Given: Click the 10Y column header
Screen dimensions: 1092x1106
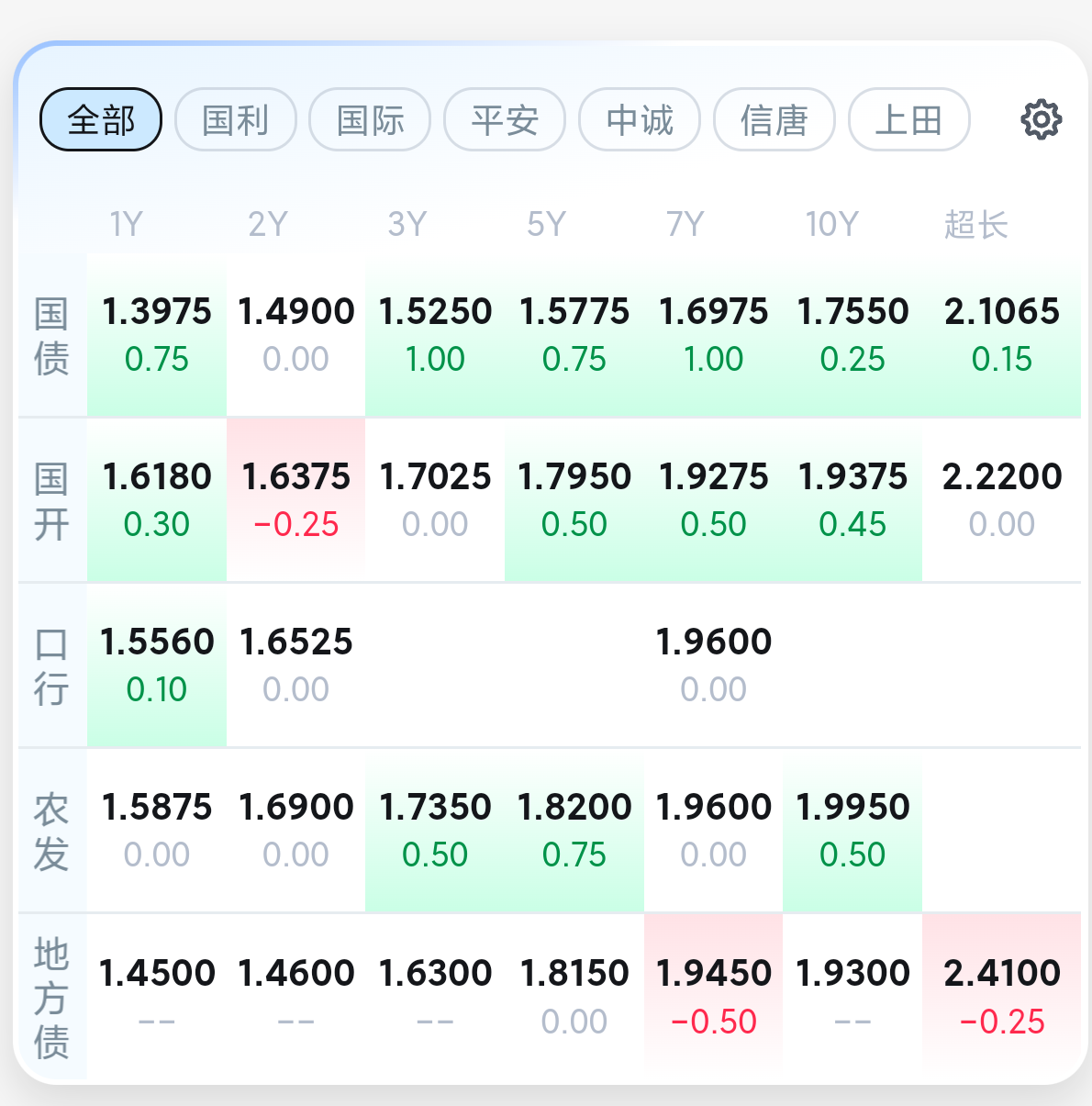Looking at the screenshot, I should point(831,224).
